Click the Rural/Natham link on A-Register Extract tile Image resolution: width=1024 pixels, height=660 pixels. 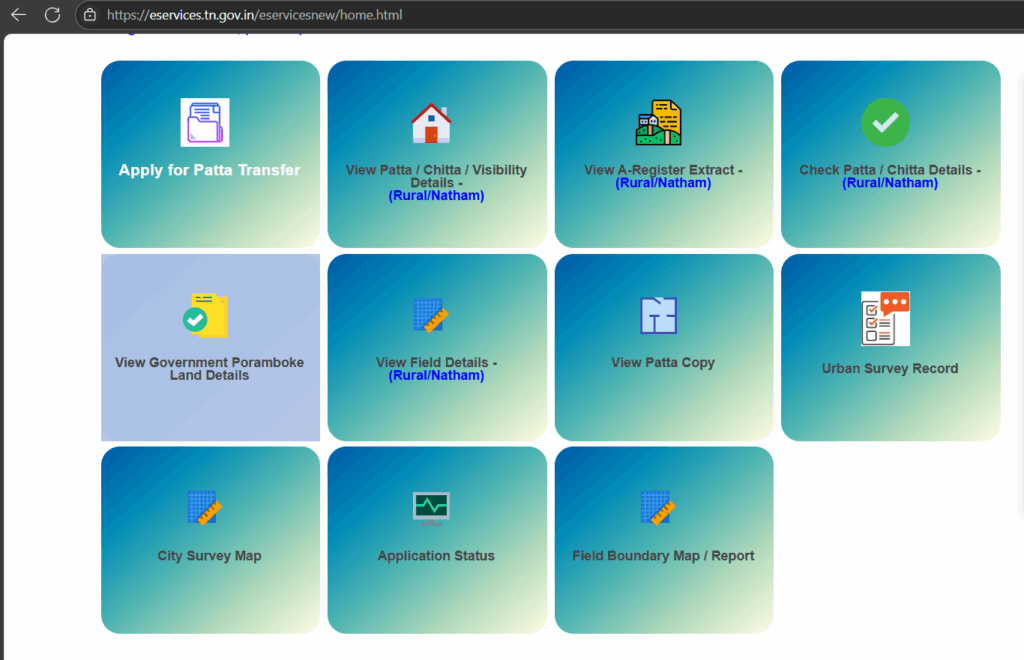click(x=663, y=183)
